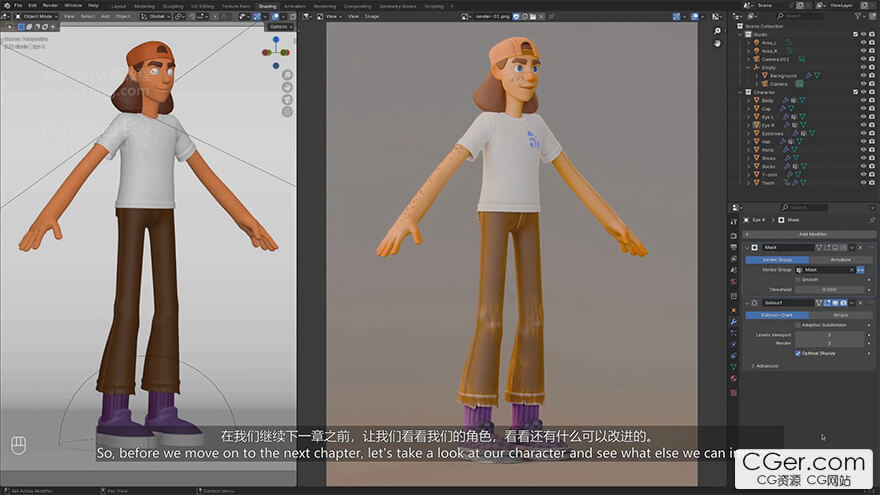Switch to the Sculpting workspace tab
The height and width of the screenshot is (495, 880).
point(172,5)
